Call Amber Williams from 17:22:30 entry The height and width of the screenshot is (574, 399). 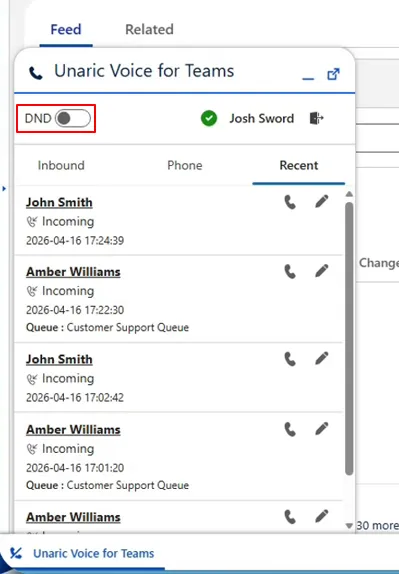coord(290,271)
